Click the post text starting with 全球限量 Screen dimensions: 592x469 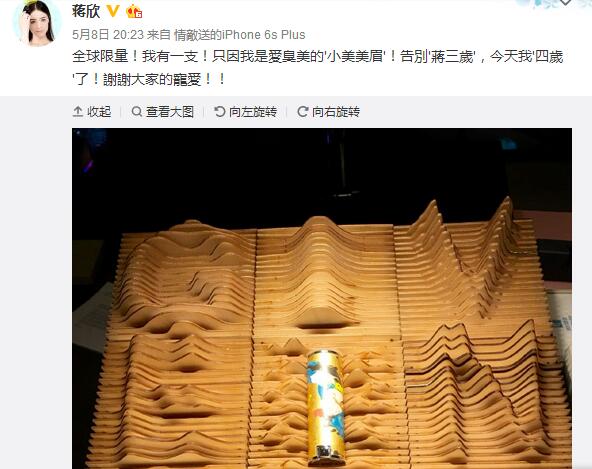pyautogui.click(x=318, y=68)
